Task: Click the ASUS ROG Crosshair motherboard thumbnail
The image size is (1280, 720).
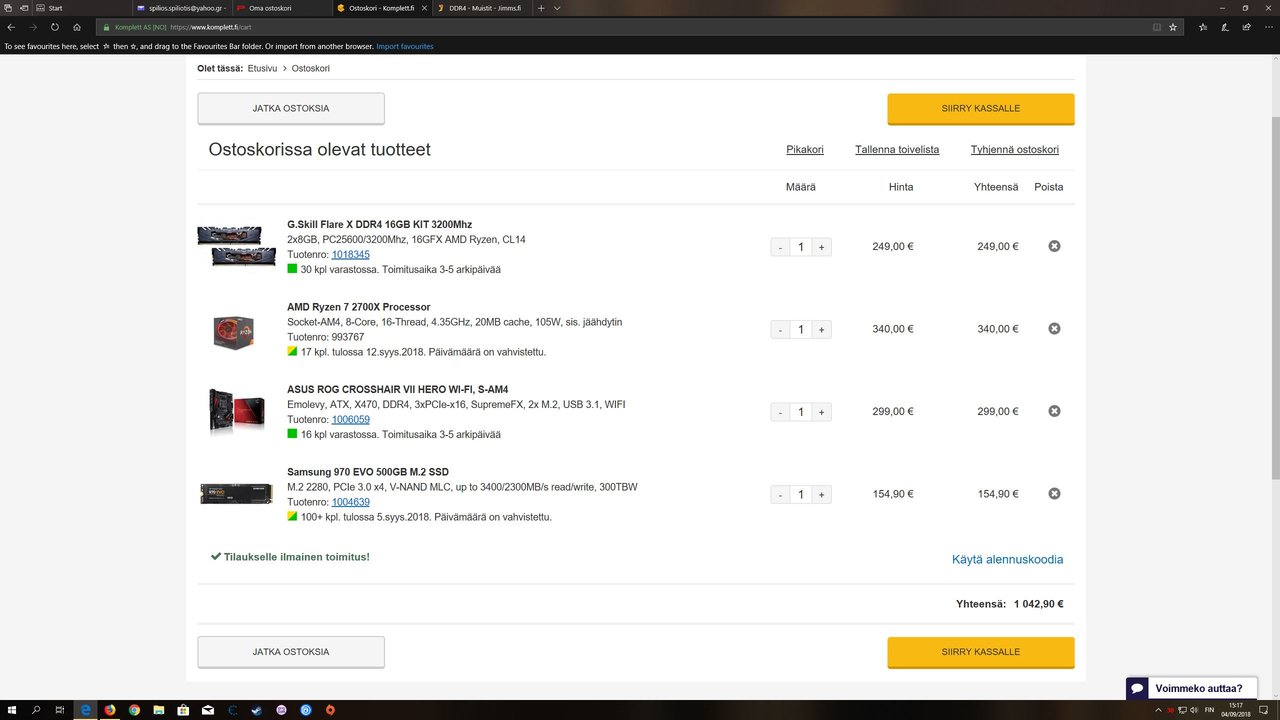Action: tap(236, 411)
